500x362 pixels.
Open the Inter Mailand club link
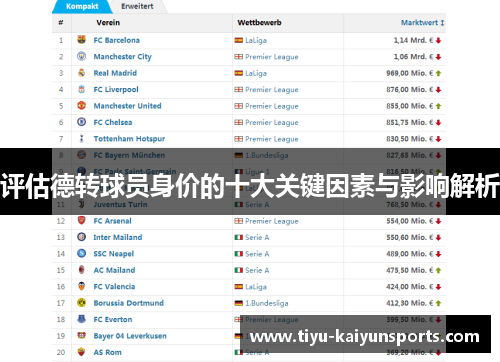[x=118, y=237]
